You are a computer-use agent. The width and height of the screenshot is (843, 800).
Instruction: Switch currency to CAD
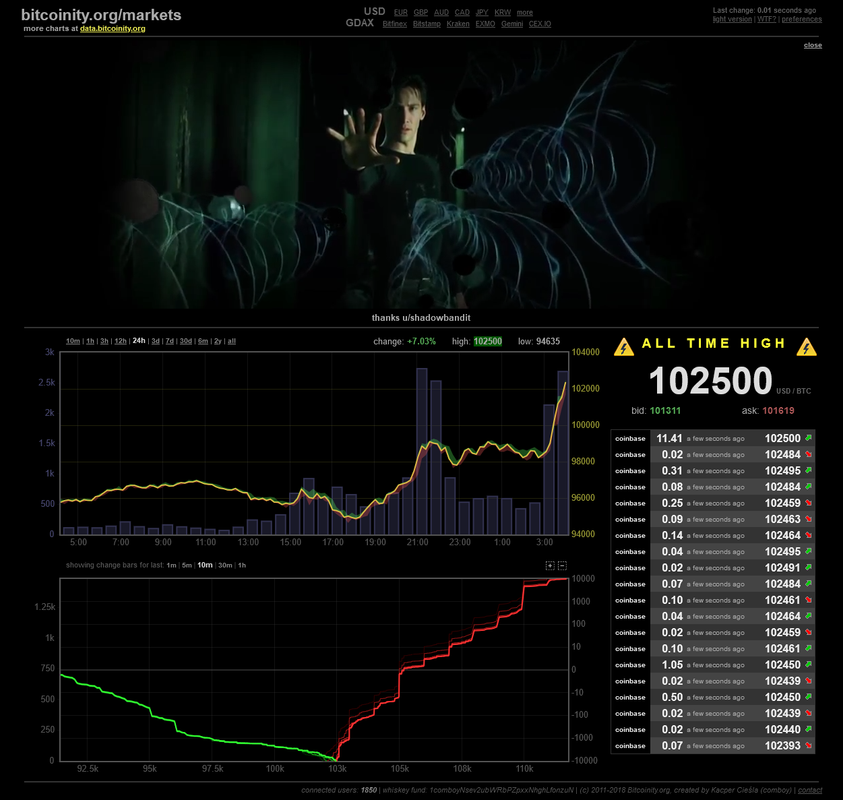click(462, 12)
